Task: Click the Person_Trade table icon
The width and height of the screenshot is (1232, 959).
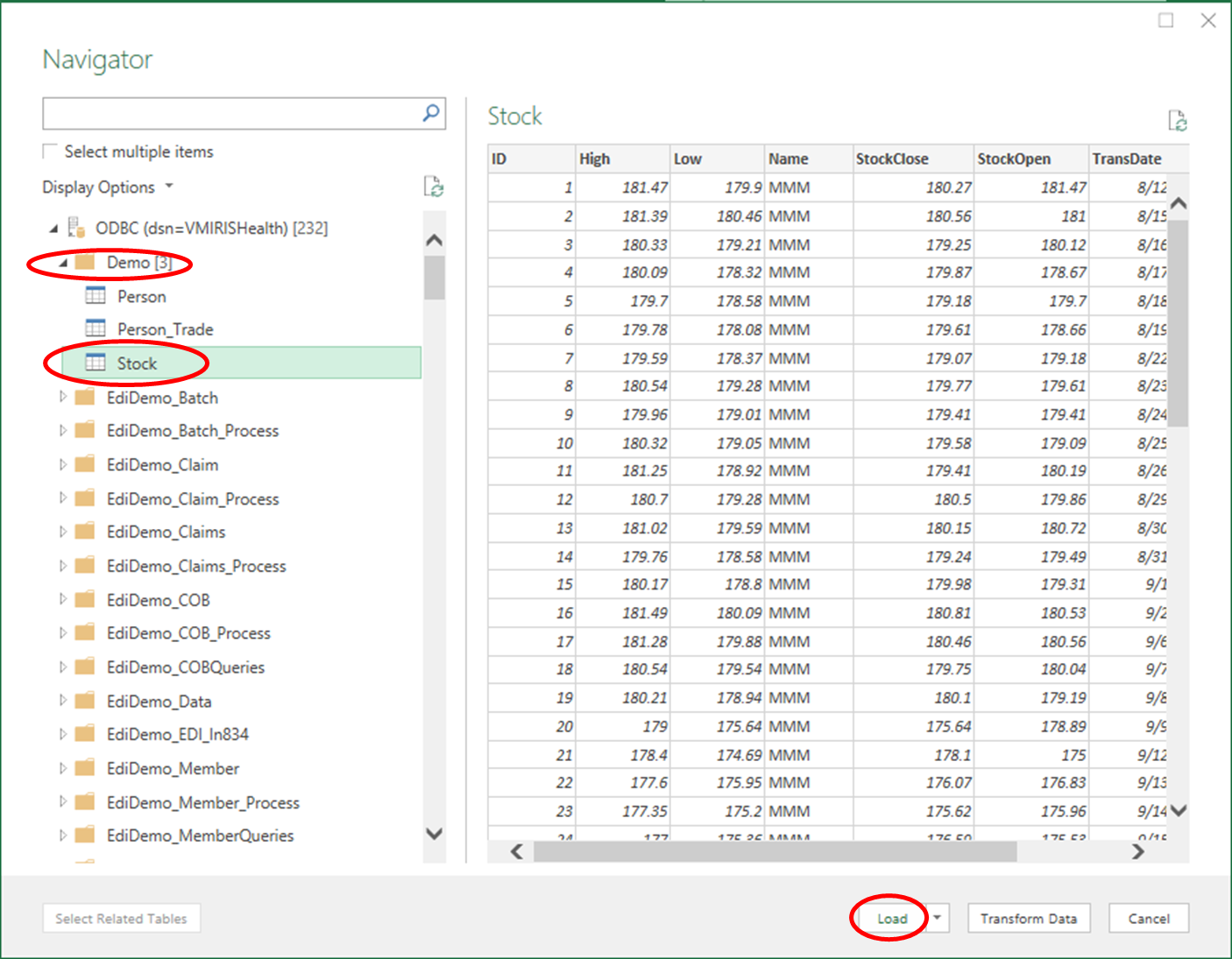Action: [x=96, y=329]
